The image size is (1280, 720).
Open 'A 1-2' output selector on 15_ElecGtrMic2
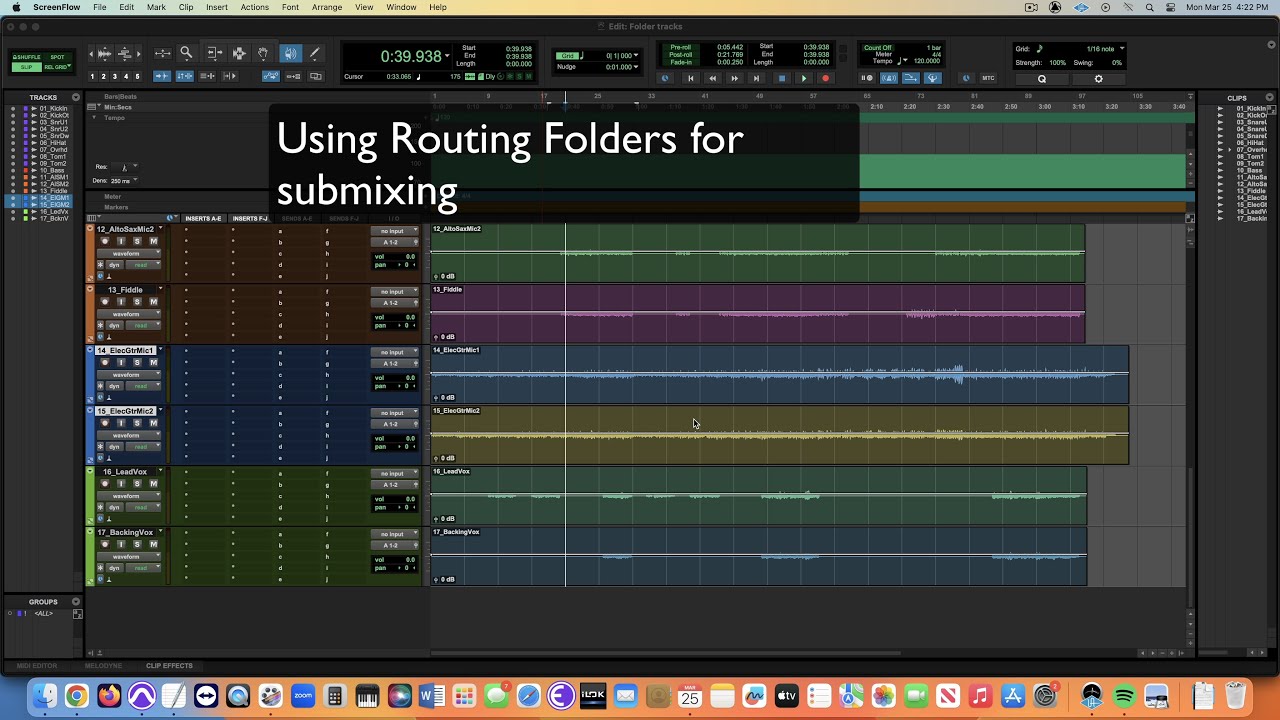[x=394, y=424]
